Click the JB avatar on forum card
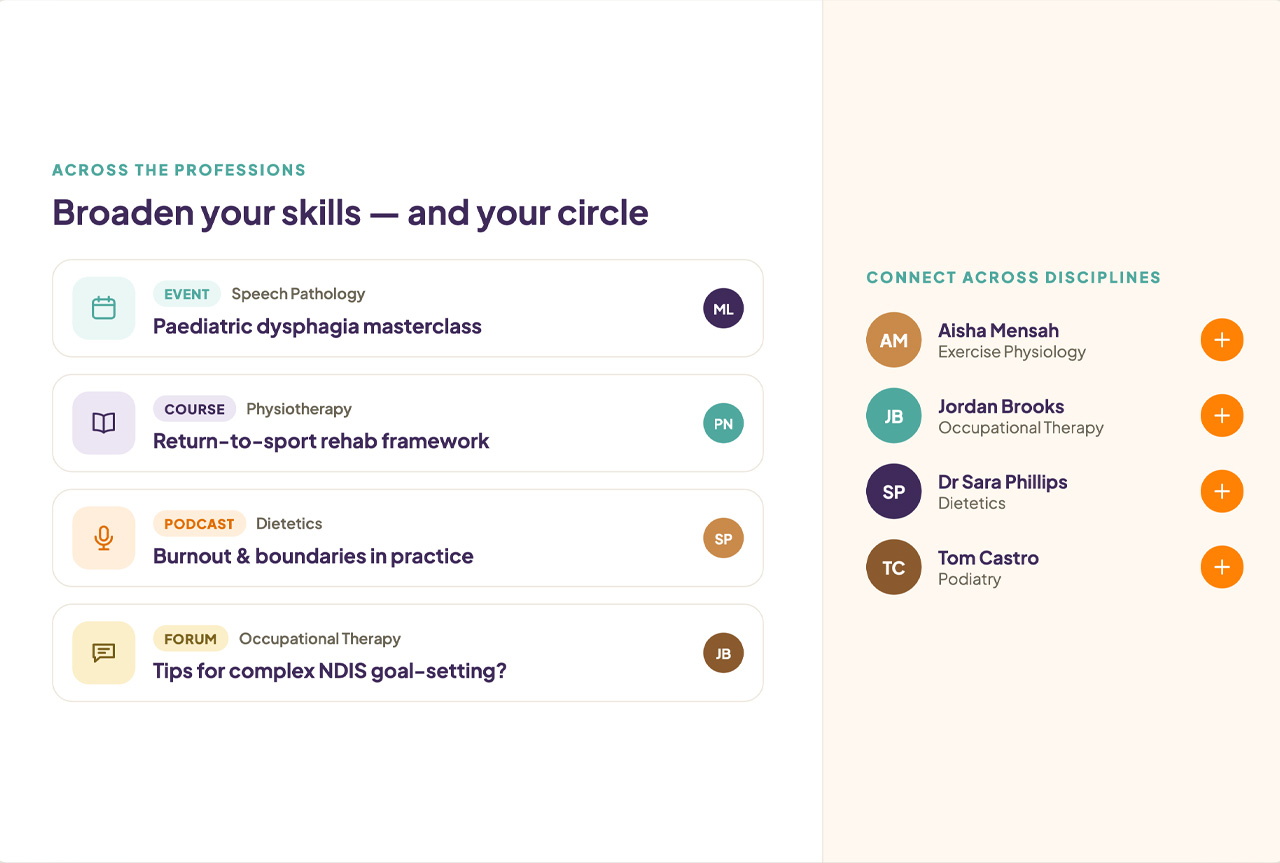The width and height of the screenshot is (1280, 863). [x=723, y=653]
